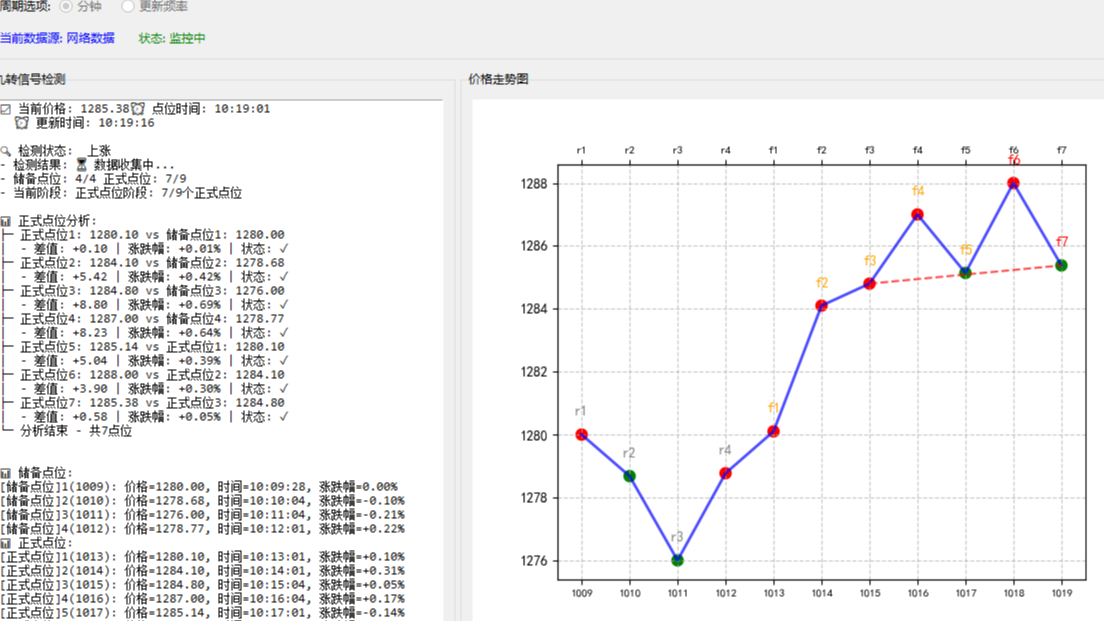Click the f2 data point near 1284
This screenshot has width=1104, height=621.
tap(822, 306)
